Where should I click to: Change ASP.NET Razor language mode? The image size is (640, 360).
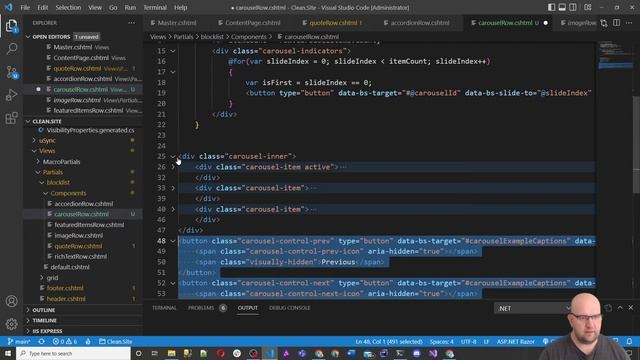click(516, 342)
